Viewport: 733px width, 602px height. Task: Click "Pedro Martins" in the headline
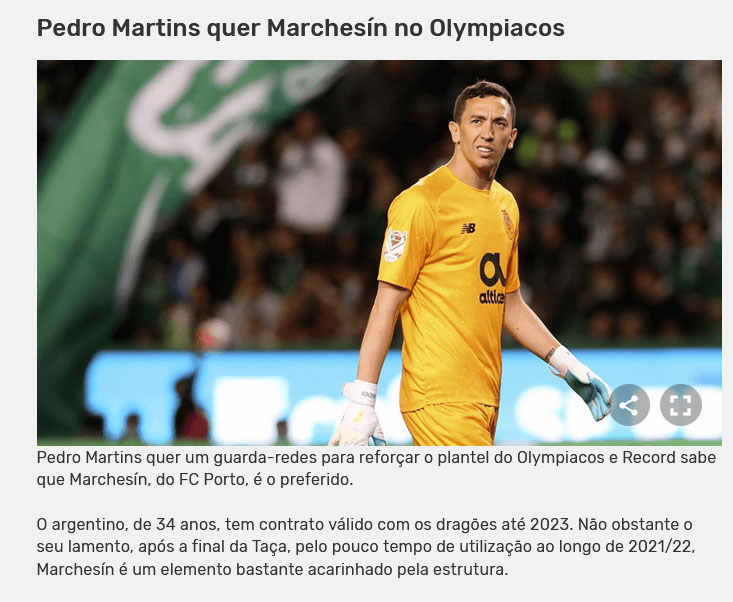(118, 28)
